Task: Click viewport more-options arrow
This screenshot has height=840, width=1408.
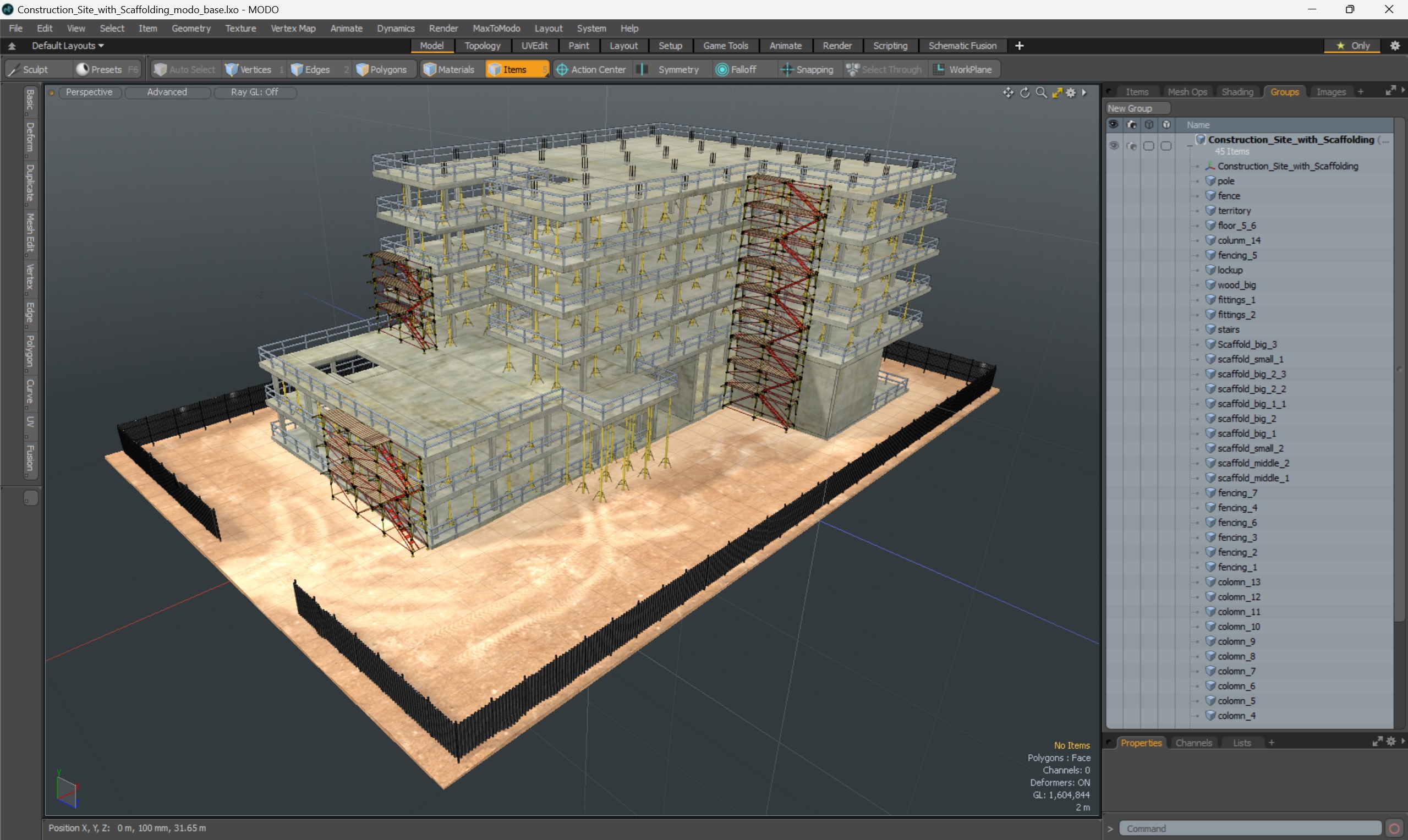Action: click(x=1084, y=92)
